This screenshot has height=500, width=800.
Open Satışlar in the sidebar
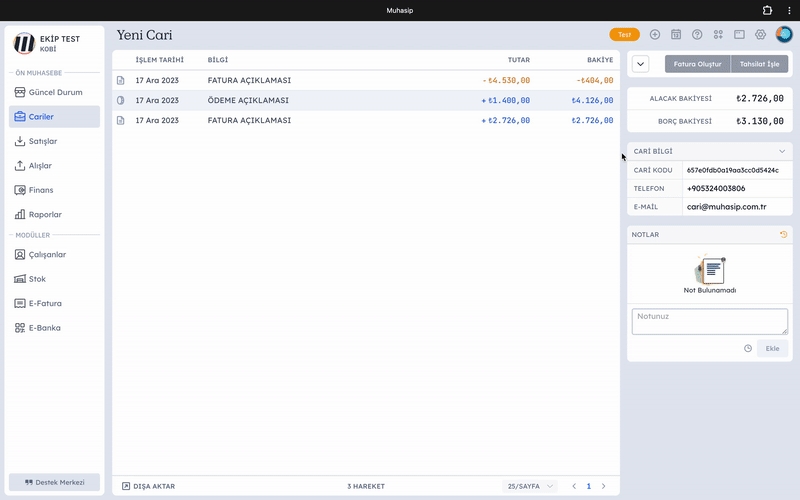click(x=42, y=141)
